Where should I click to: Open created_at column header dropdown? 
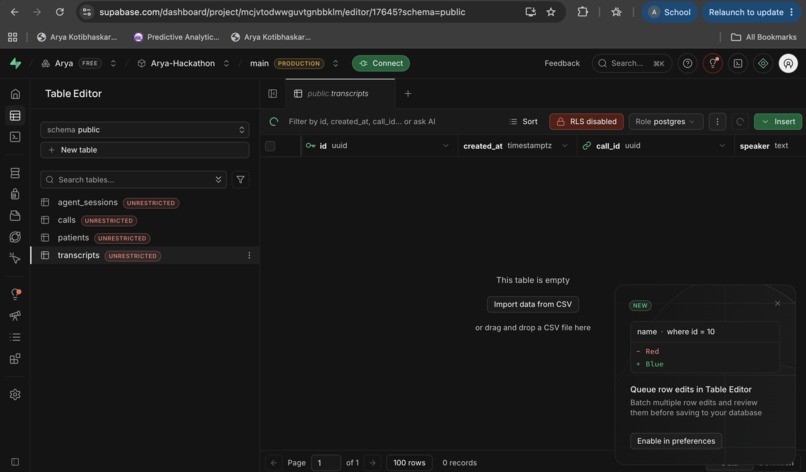[564, 146]
